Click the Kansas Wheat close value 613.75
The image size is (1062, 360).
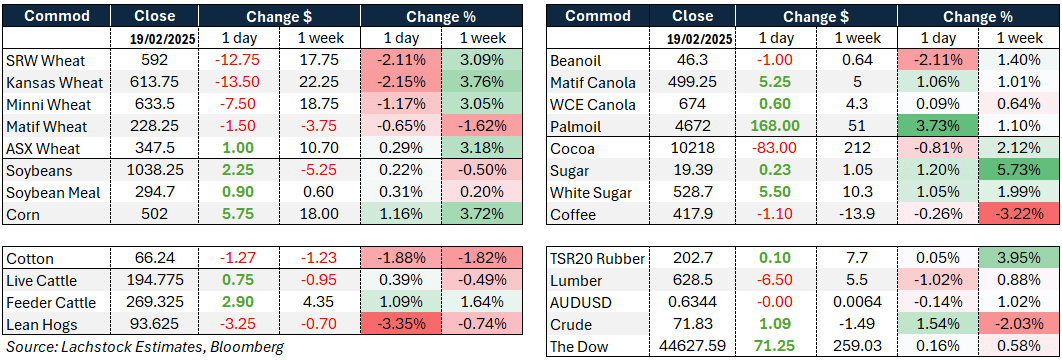(154, 83)
